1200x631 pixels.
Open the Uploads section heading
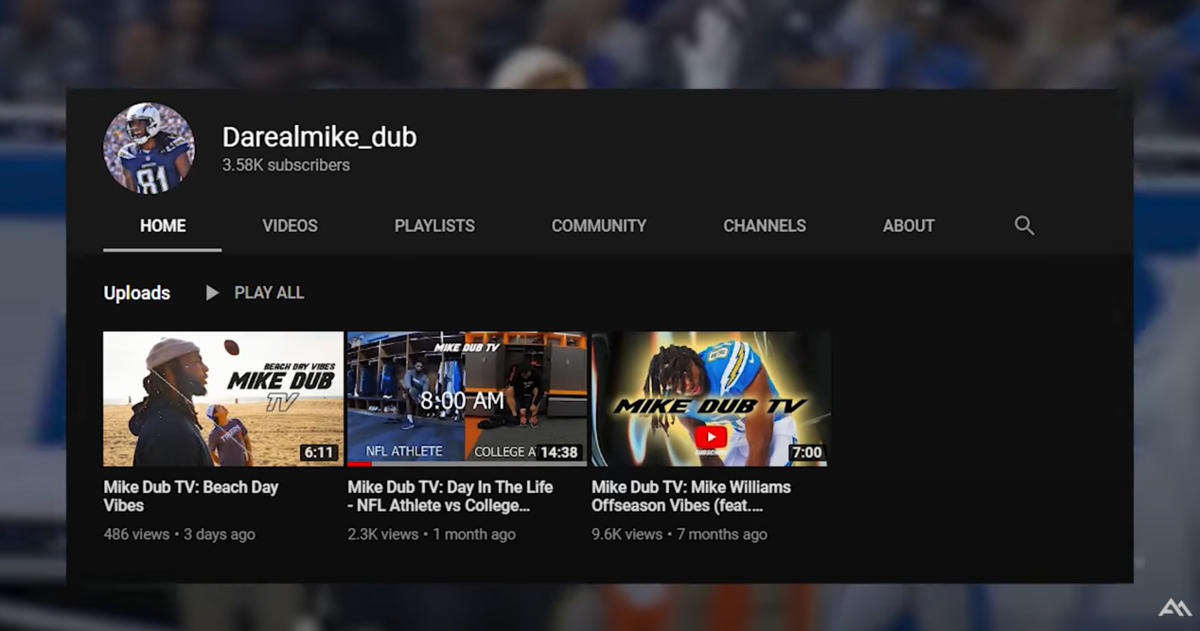pos(137,293)
